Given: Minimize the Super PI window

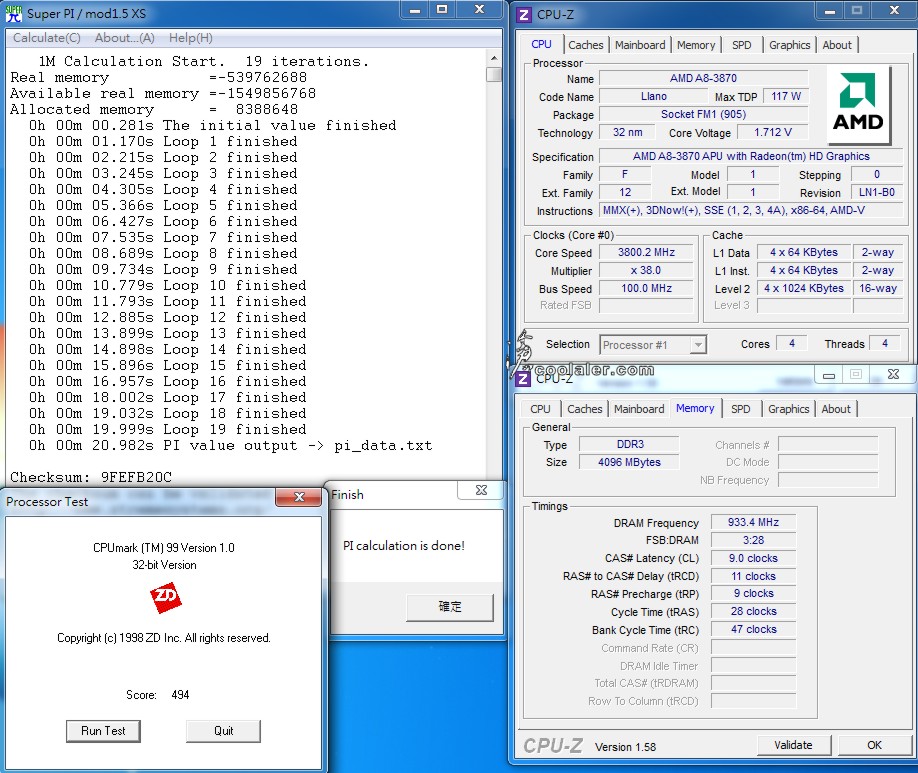Looking at the screenshot, I should [x=415, y=10].
